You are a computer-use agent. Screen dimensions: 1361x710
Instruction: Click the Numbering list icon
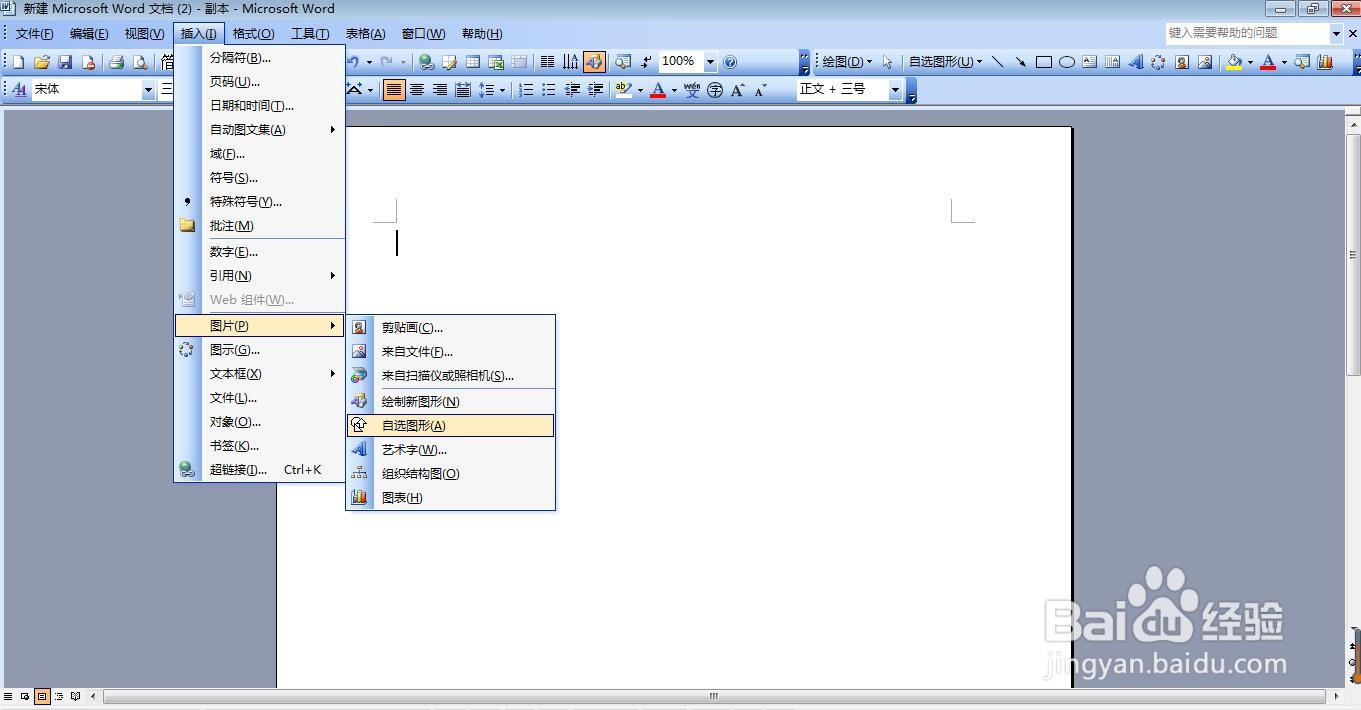coord(526,90)
